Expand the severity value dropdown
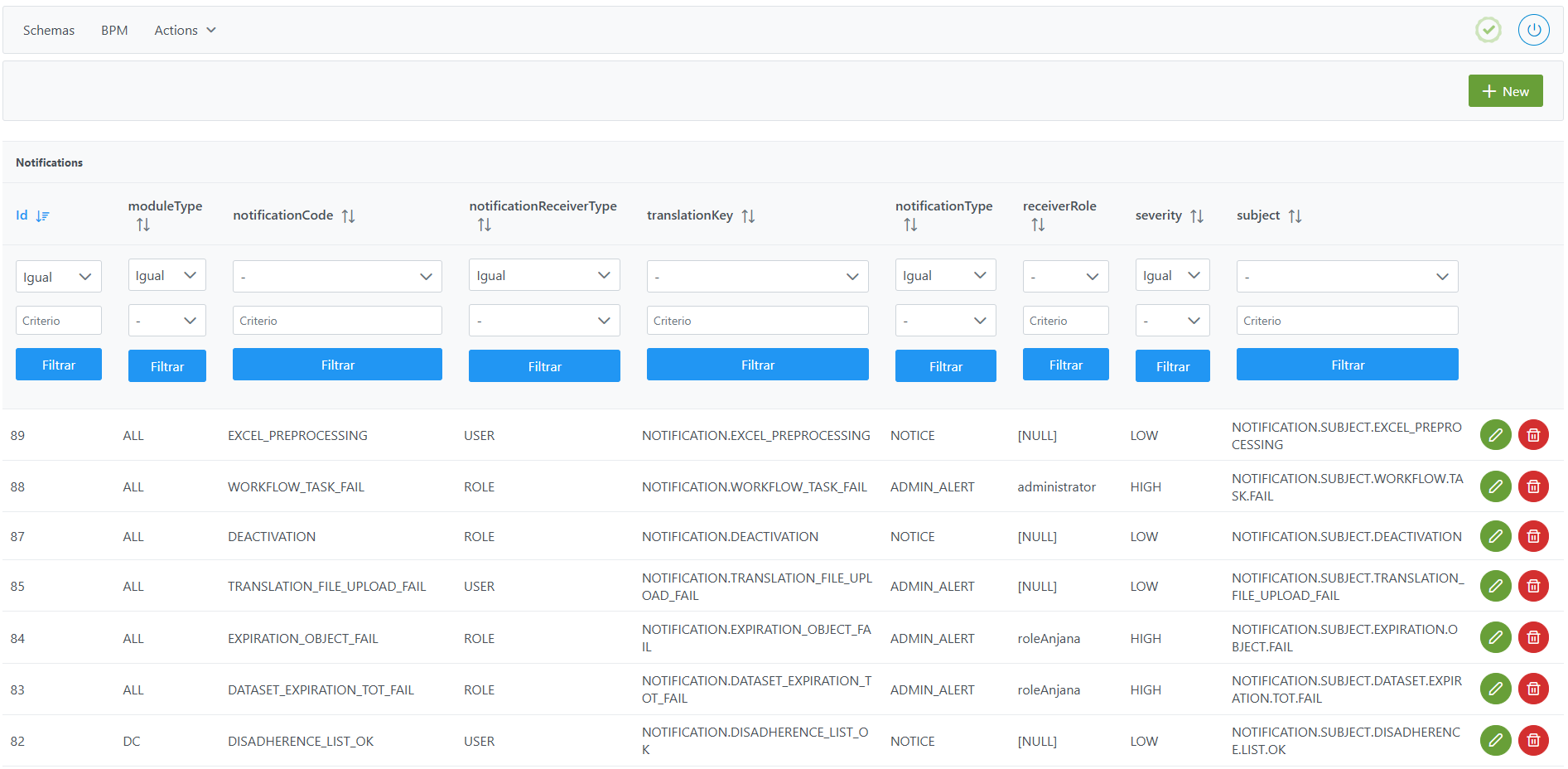This screenshot has width=1568, height=769. 1172,321
